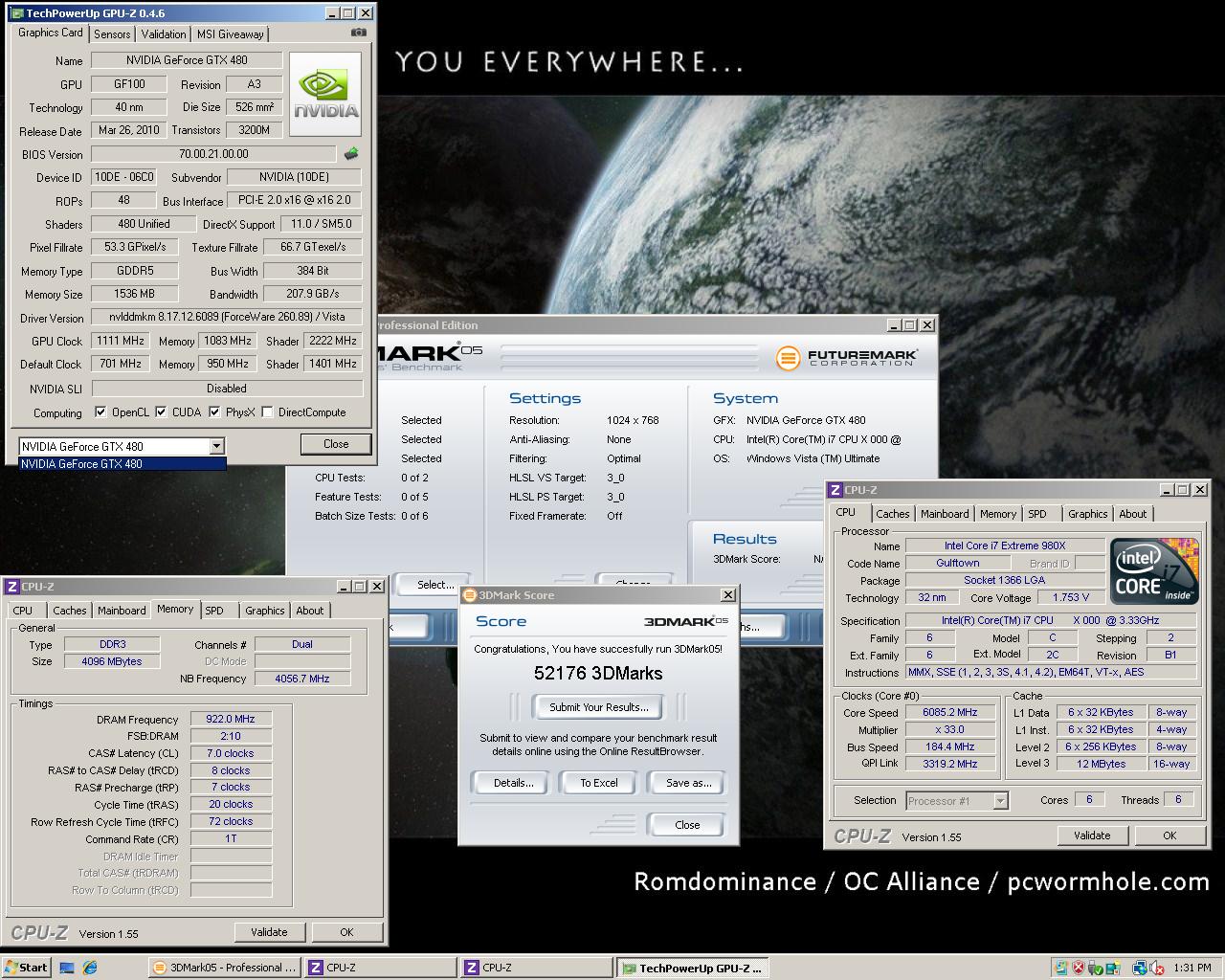Switch to the Sensors tab in GPU-Z
The width and height of the screenshot is (1225, 980).
tap(112, 33)
